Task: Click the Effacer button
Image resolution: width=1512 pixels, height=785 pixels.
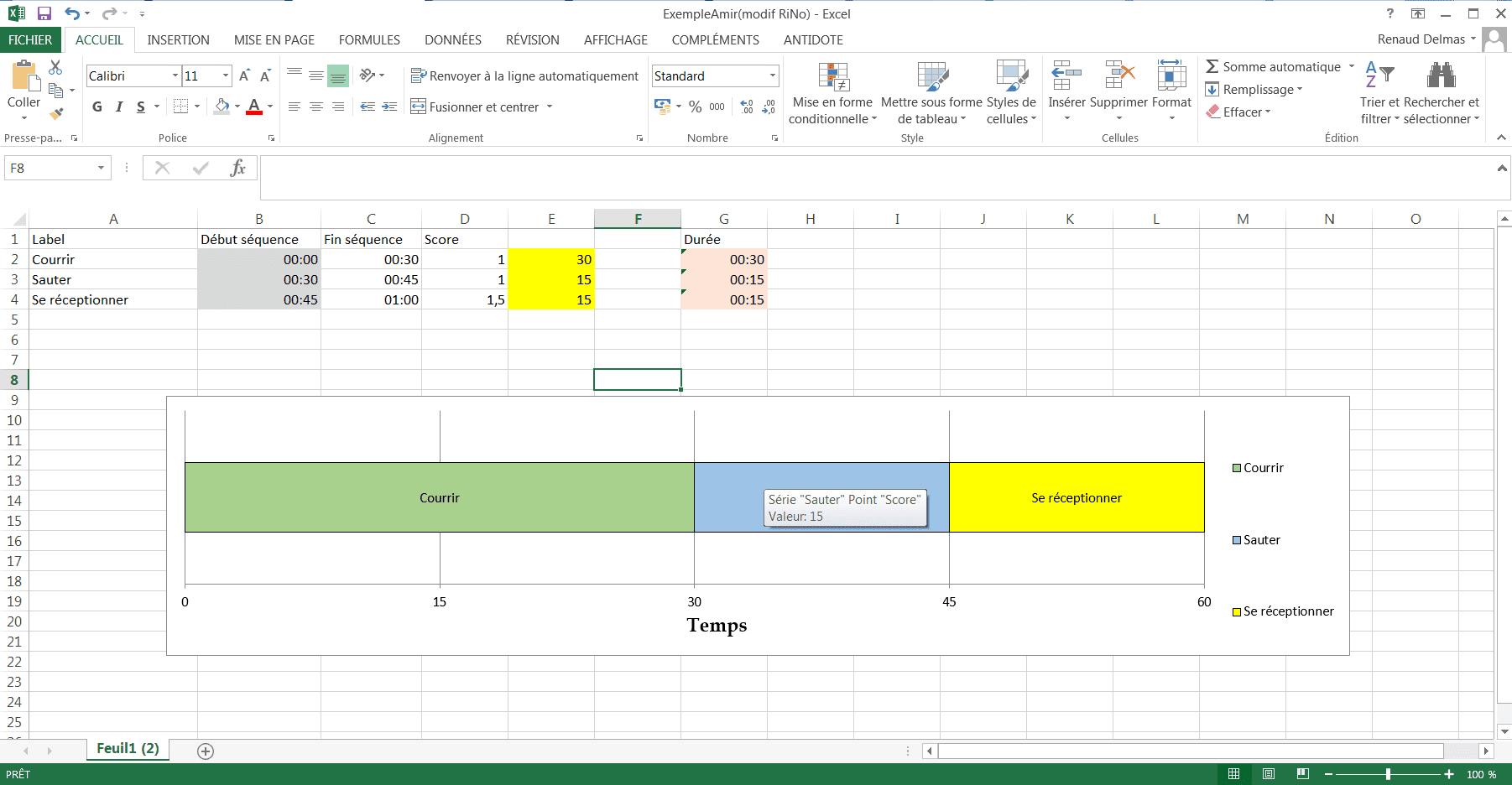Action: 1239,112
